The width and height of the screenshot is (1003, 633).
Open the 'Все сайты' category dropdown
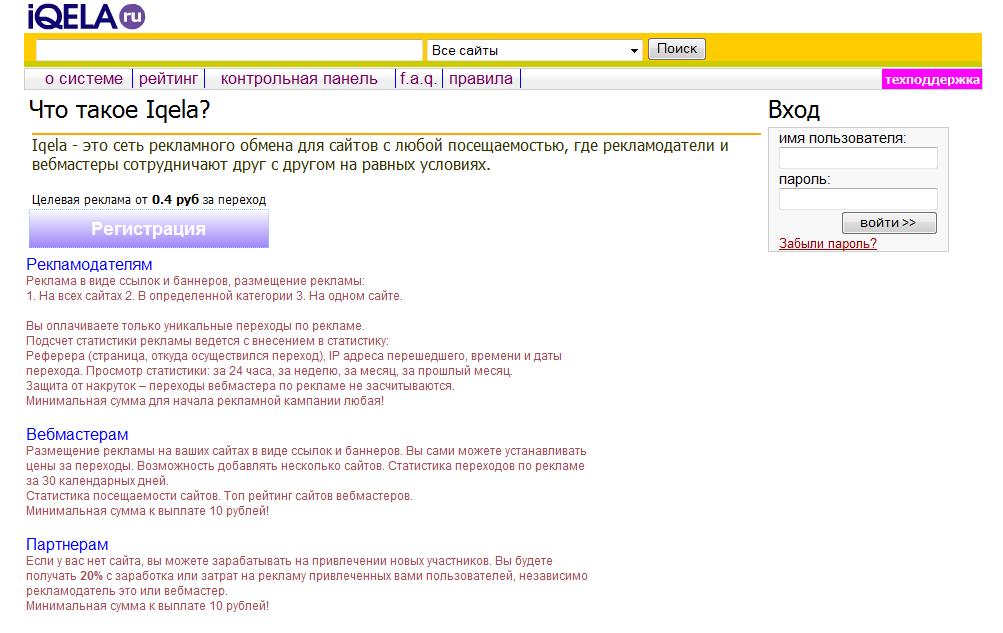(535, 50)
